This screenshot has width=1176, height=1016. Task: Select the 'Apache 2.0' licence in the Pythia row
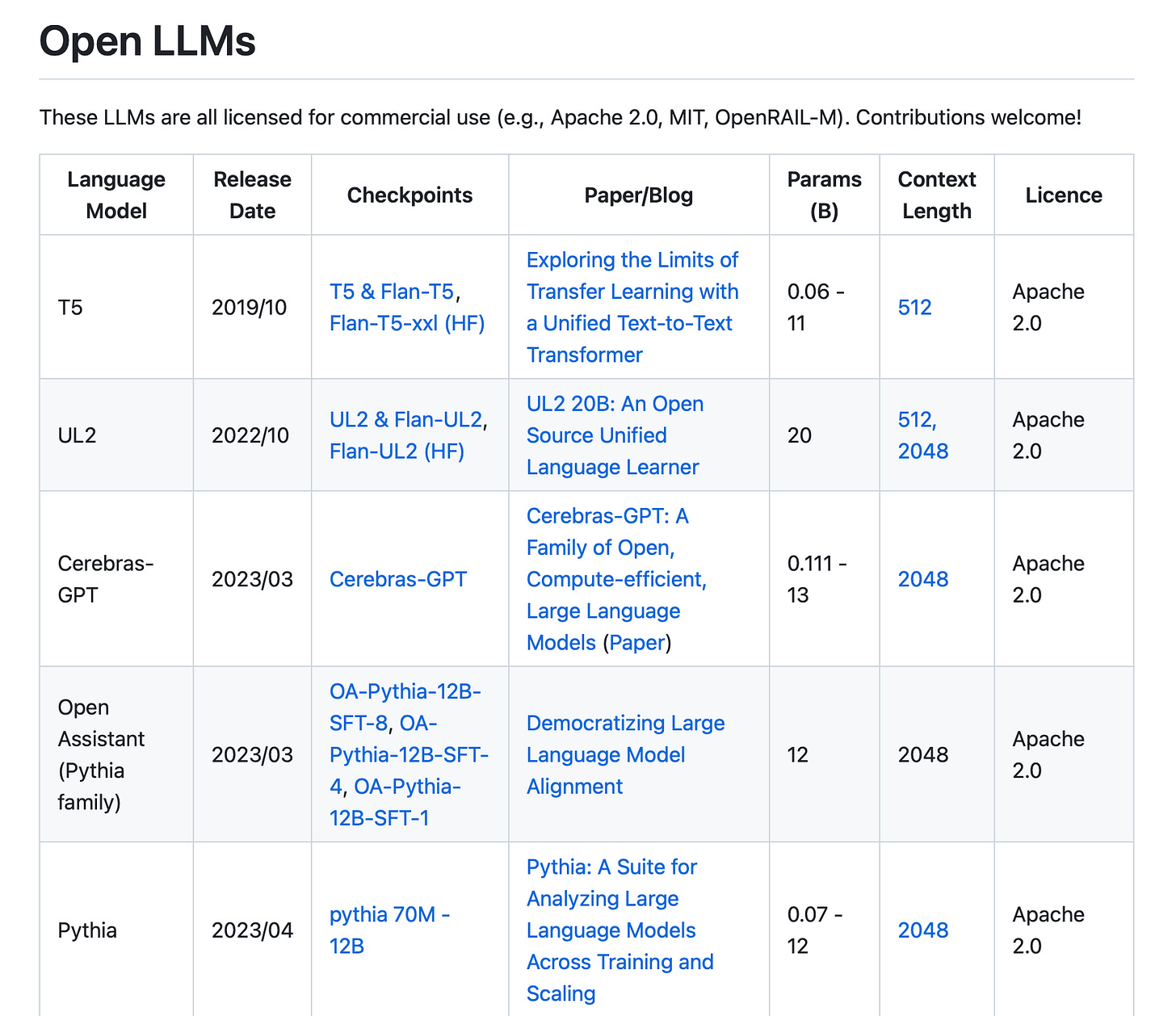[1048, 930]
